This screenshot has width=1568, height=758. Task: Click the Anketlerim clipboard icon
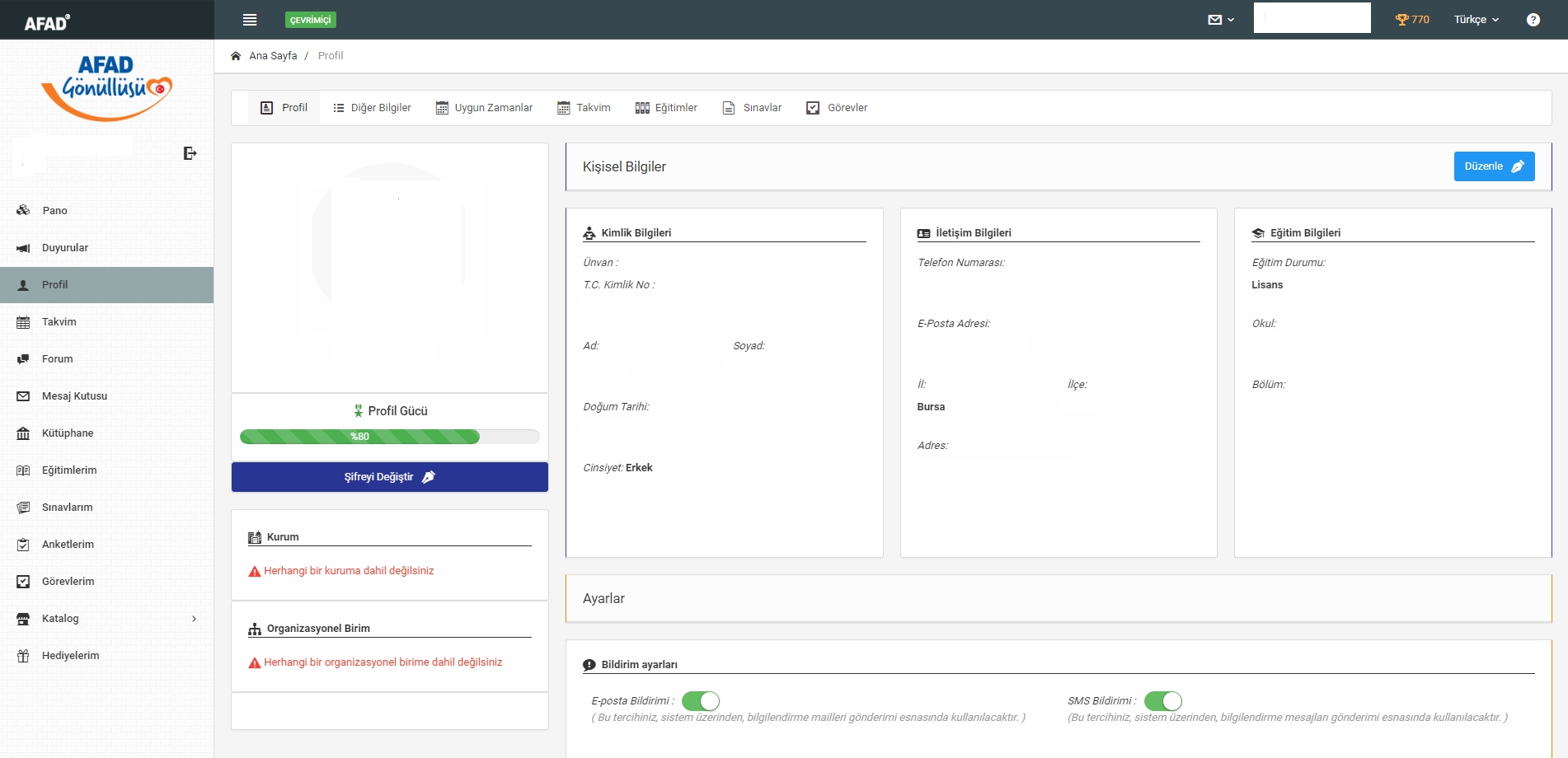(x=23, y=545)
